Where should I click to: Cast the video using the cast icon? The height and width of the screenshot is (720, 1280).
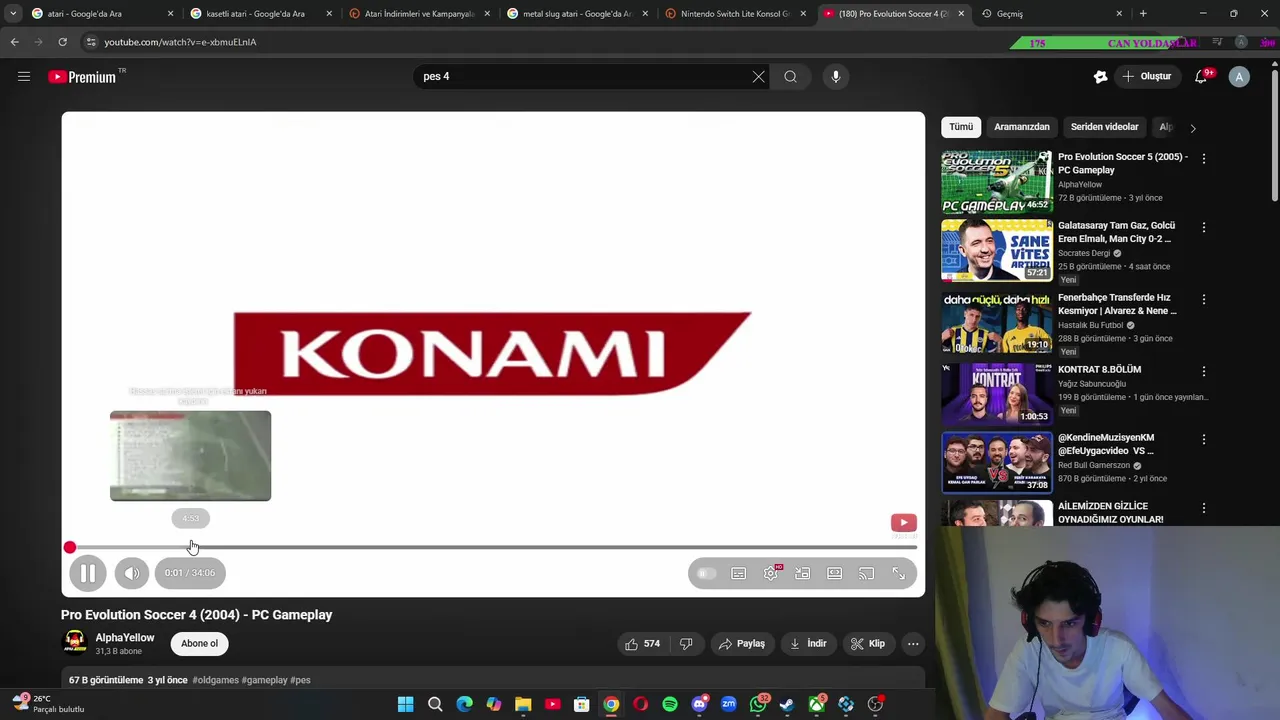[867, 573]
